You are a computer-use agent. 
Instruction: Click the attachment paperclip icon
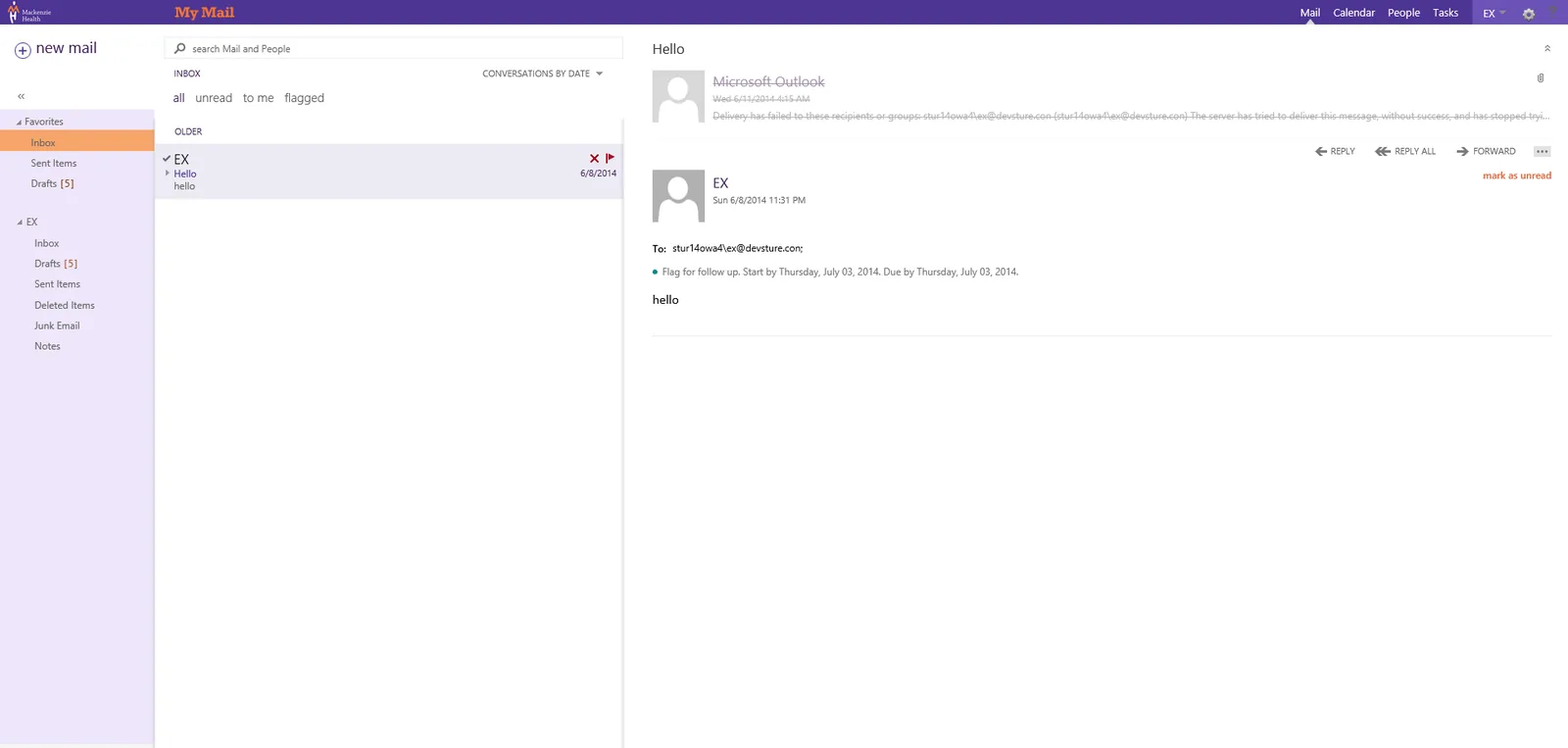click(x=1541, y=78)
